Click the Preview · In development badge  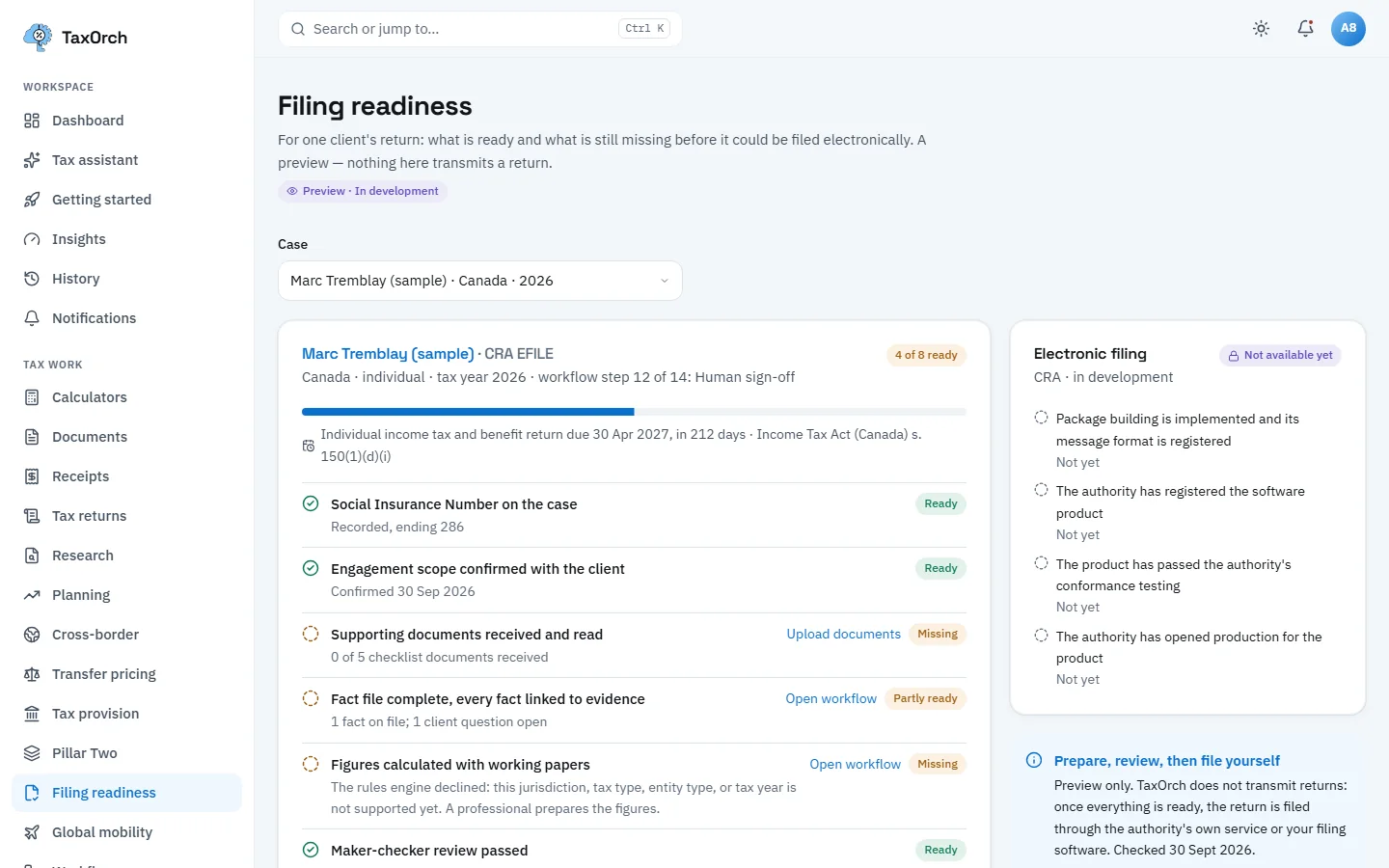pos(363,191)
